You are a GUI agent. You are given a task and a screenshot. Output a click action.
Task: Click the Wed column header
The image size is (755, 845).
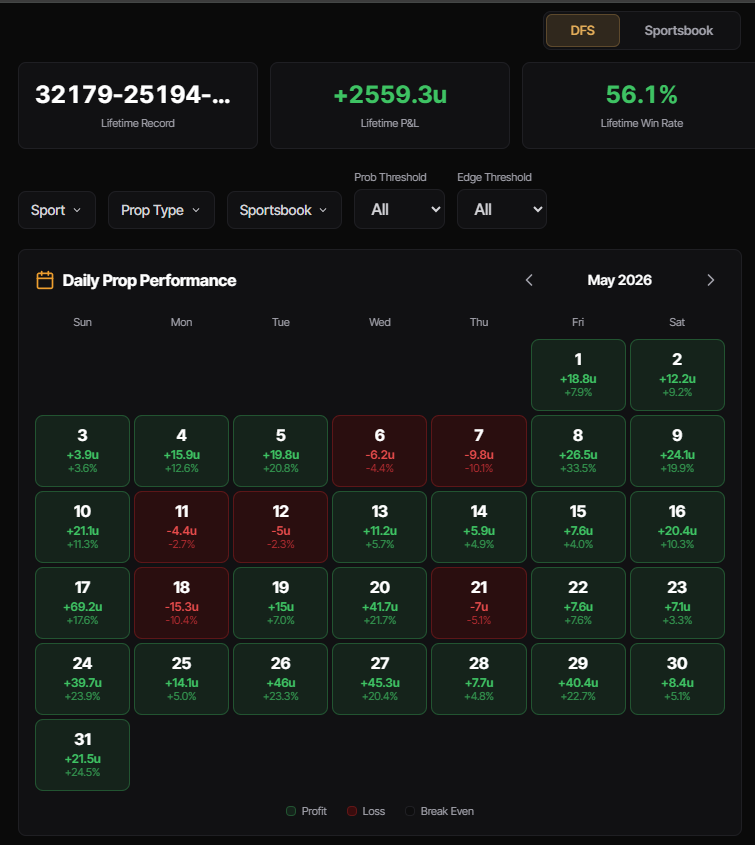(380, 322)
